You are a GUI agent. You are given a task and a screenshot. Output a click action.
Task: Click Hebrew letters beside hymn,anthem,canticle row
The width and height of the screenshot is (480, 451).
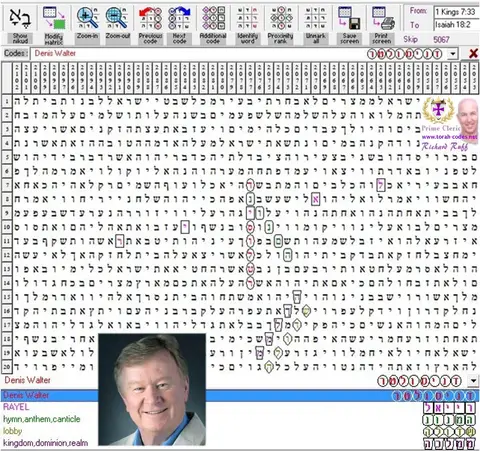pos(449,420)
